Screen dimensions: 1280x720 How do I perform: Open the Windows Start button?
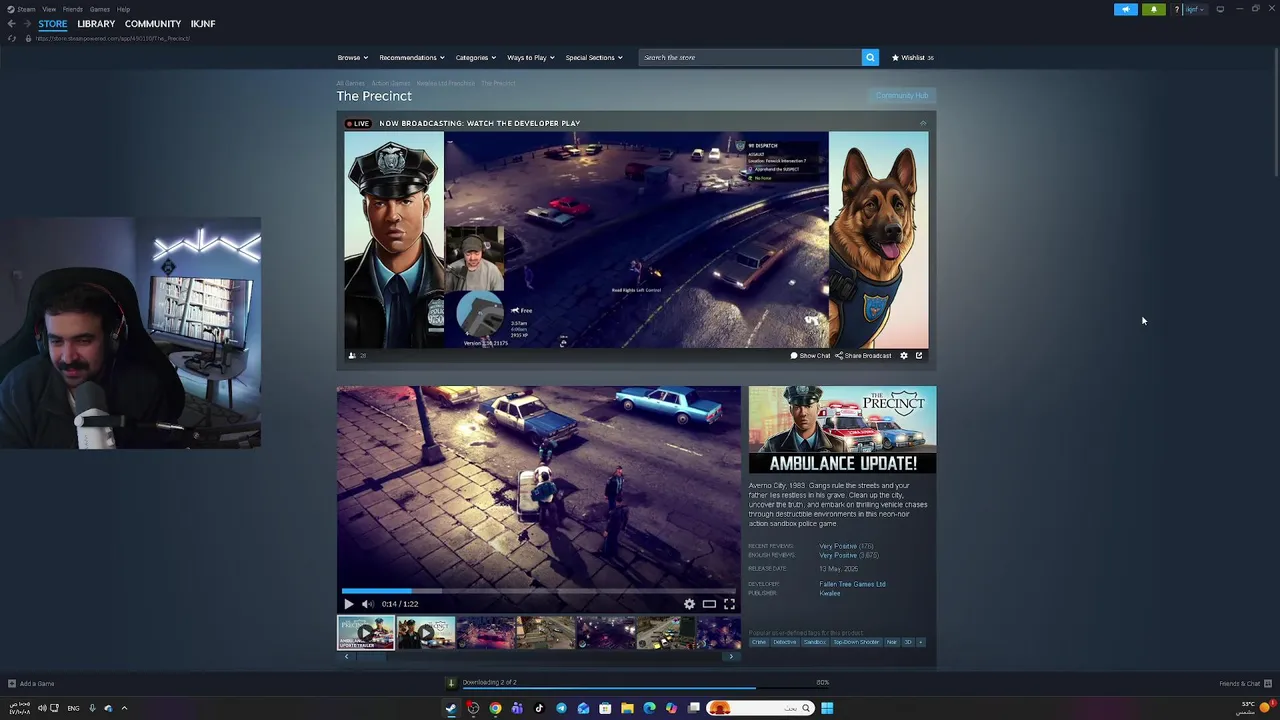tap(827, 708)
